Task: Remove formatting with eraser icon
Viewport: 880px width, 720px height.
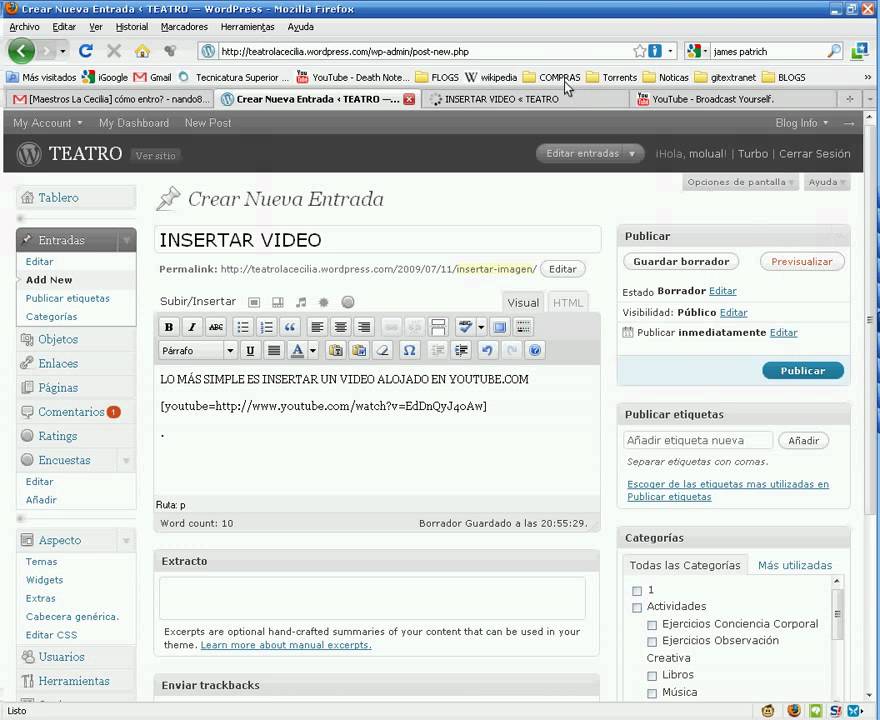Action: tap(383, 351)
